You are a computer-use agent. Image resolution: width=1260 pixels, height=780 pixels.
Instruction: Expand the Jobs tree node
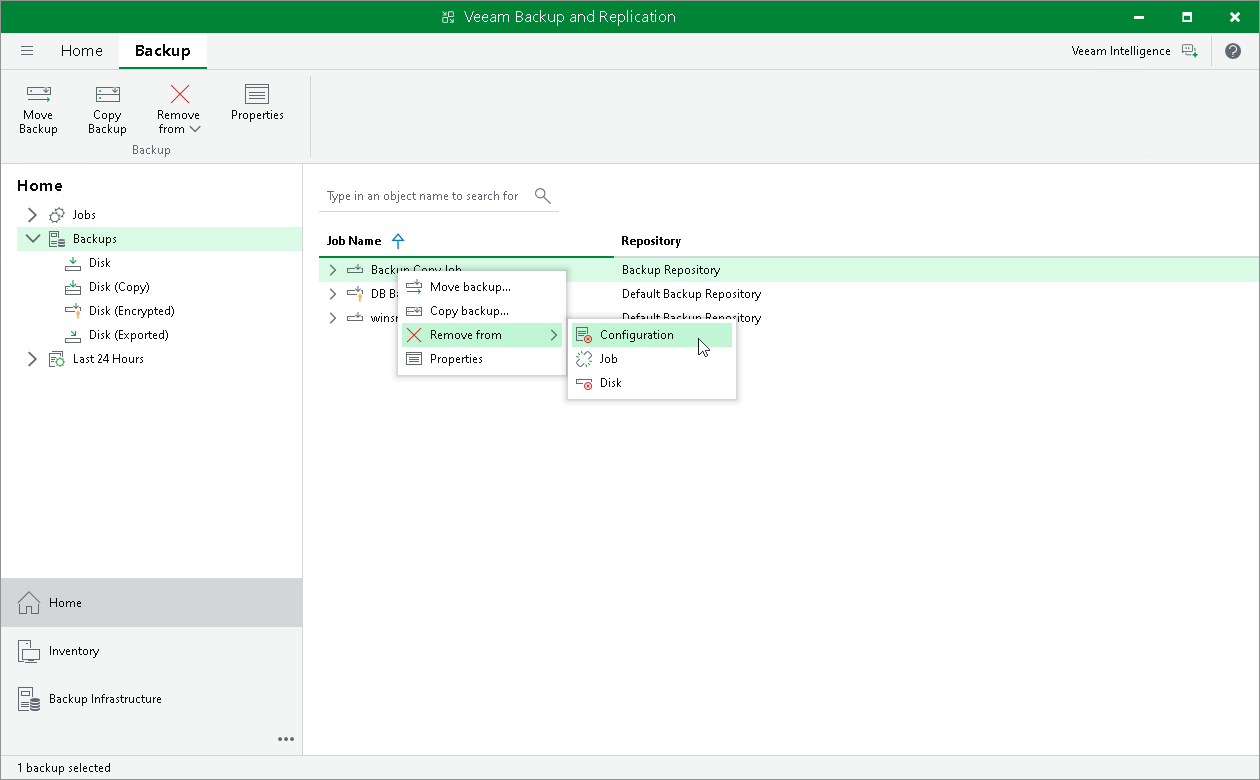[32, 215]
